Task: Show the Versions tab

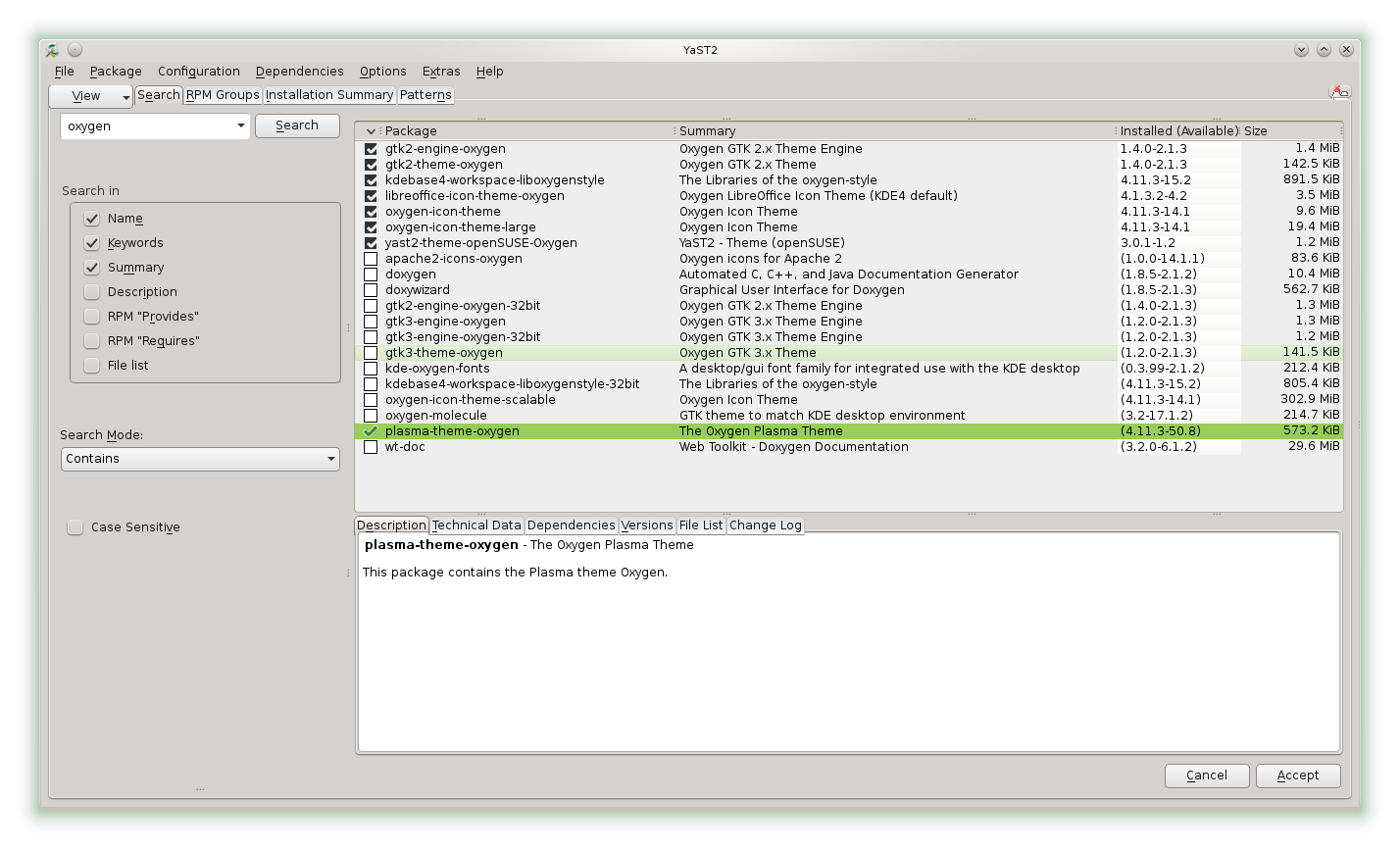Action: [x=647, y=525]
